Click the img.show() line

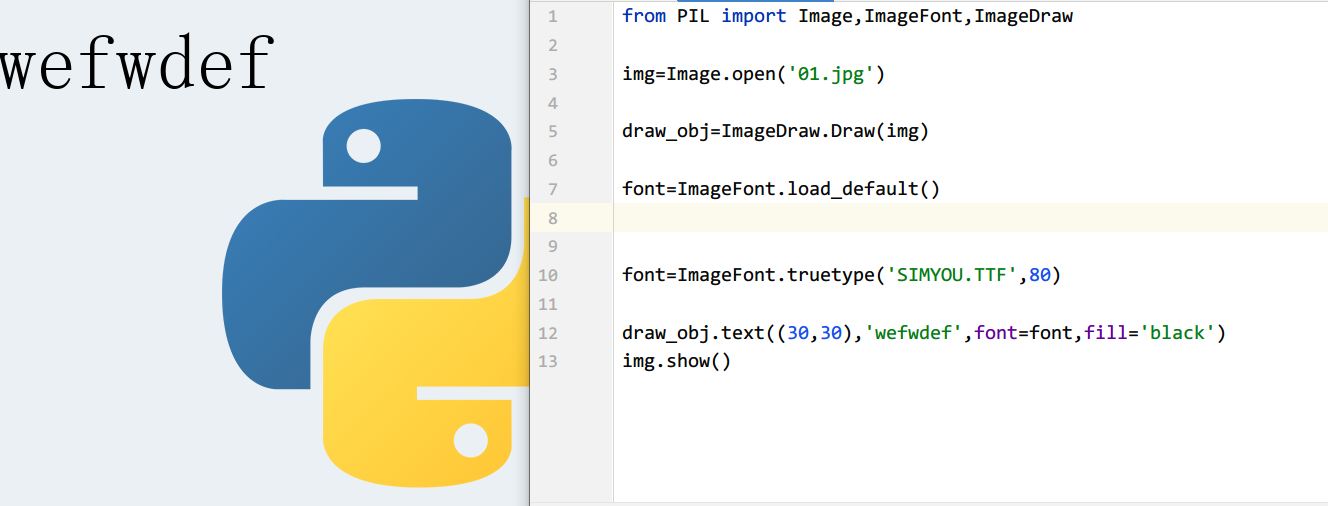tap(677, 361)
